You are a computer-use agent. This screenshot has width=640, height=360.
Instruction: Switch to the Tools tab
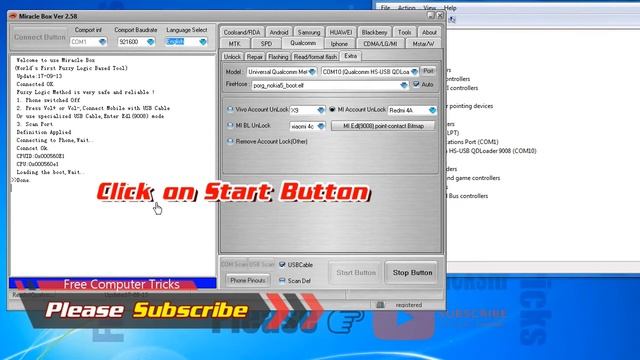click(x=404, y=32)
